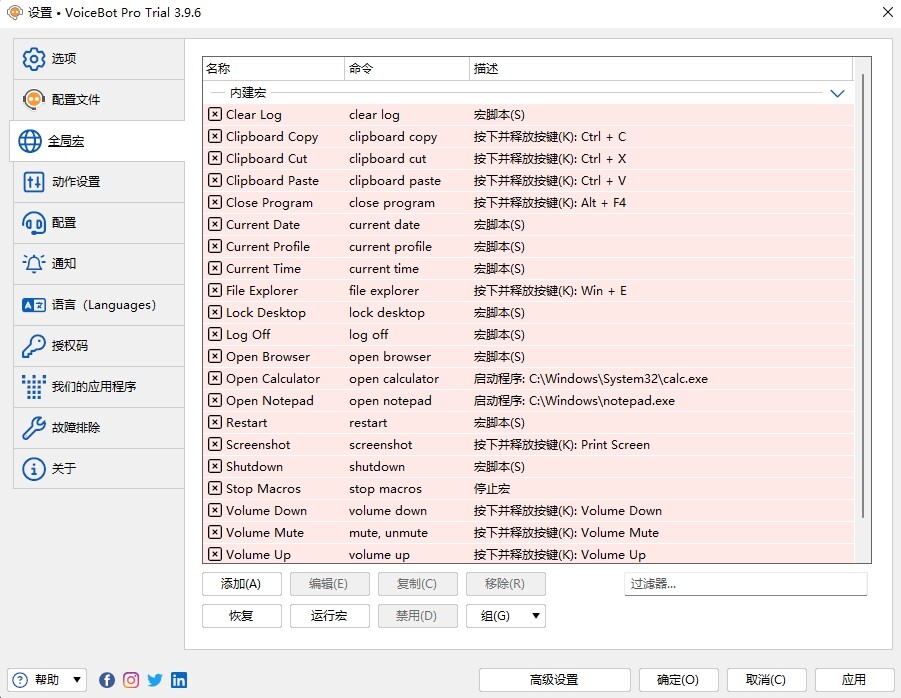This screenshot has height=698, width=901.
Task: Click the question mark help icon
Action: pyautogui.click(x=20, y=680)
